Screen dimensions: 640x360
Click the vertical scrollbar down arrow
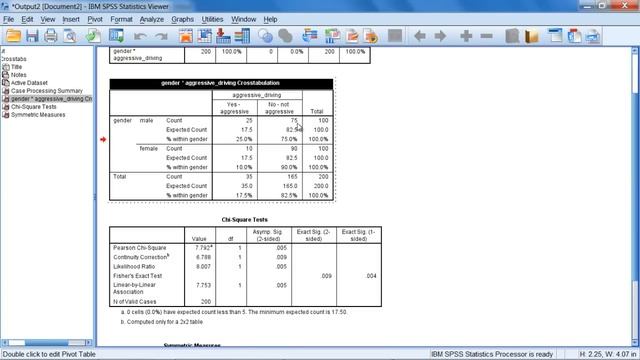[635, 342]
